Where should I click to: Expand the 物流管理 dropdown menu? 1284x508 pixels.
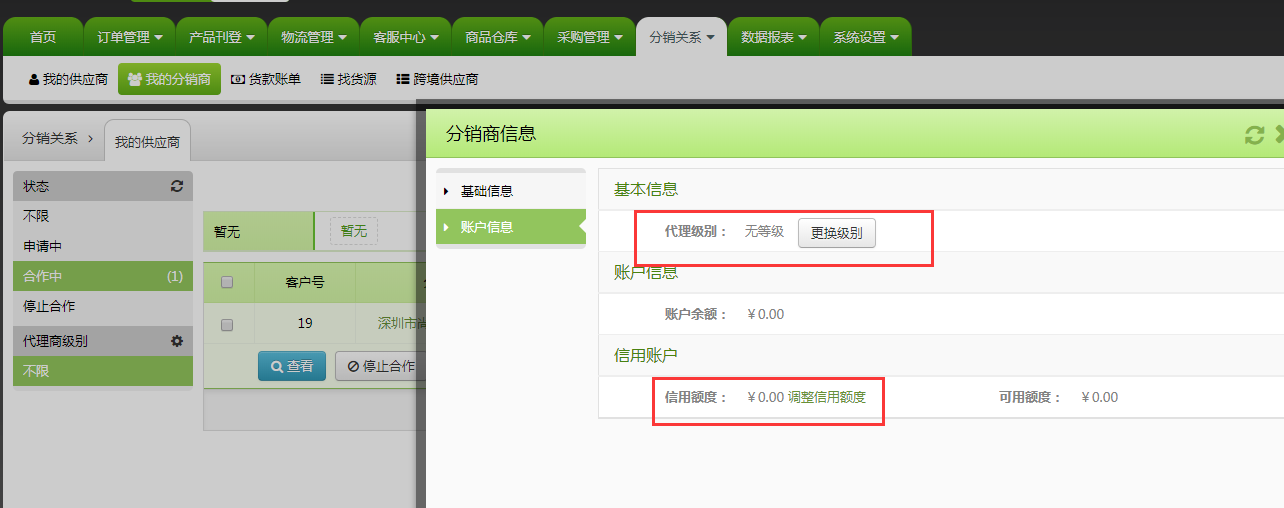313,37
